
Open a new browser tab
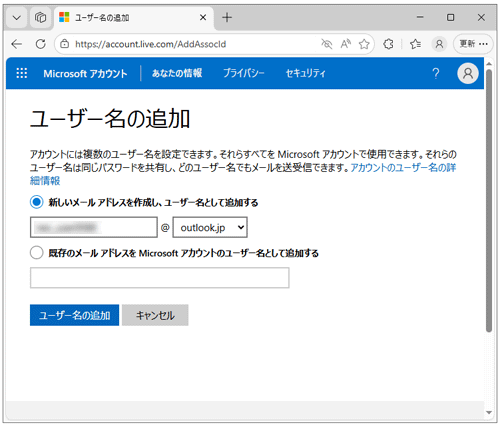[x=227, y=17]
